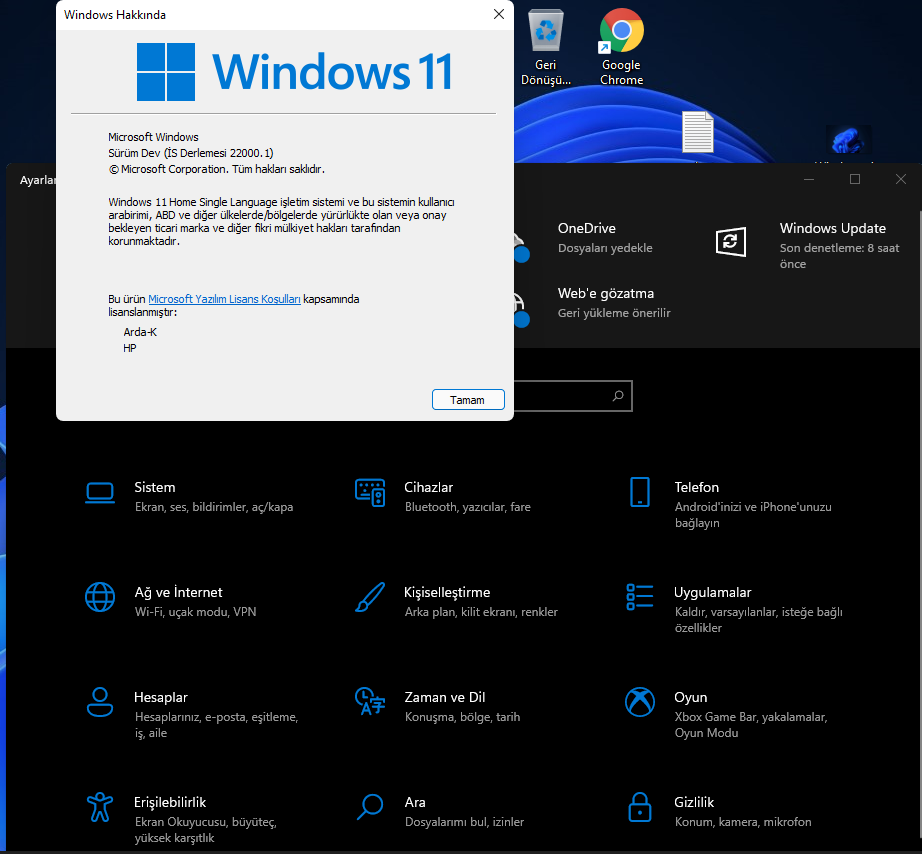Click 'Dosyalarımı bul, izinler' description
Viewport: 922px width, 854px height.
[x=464, y=822]
